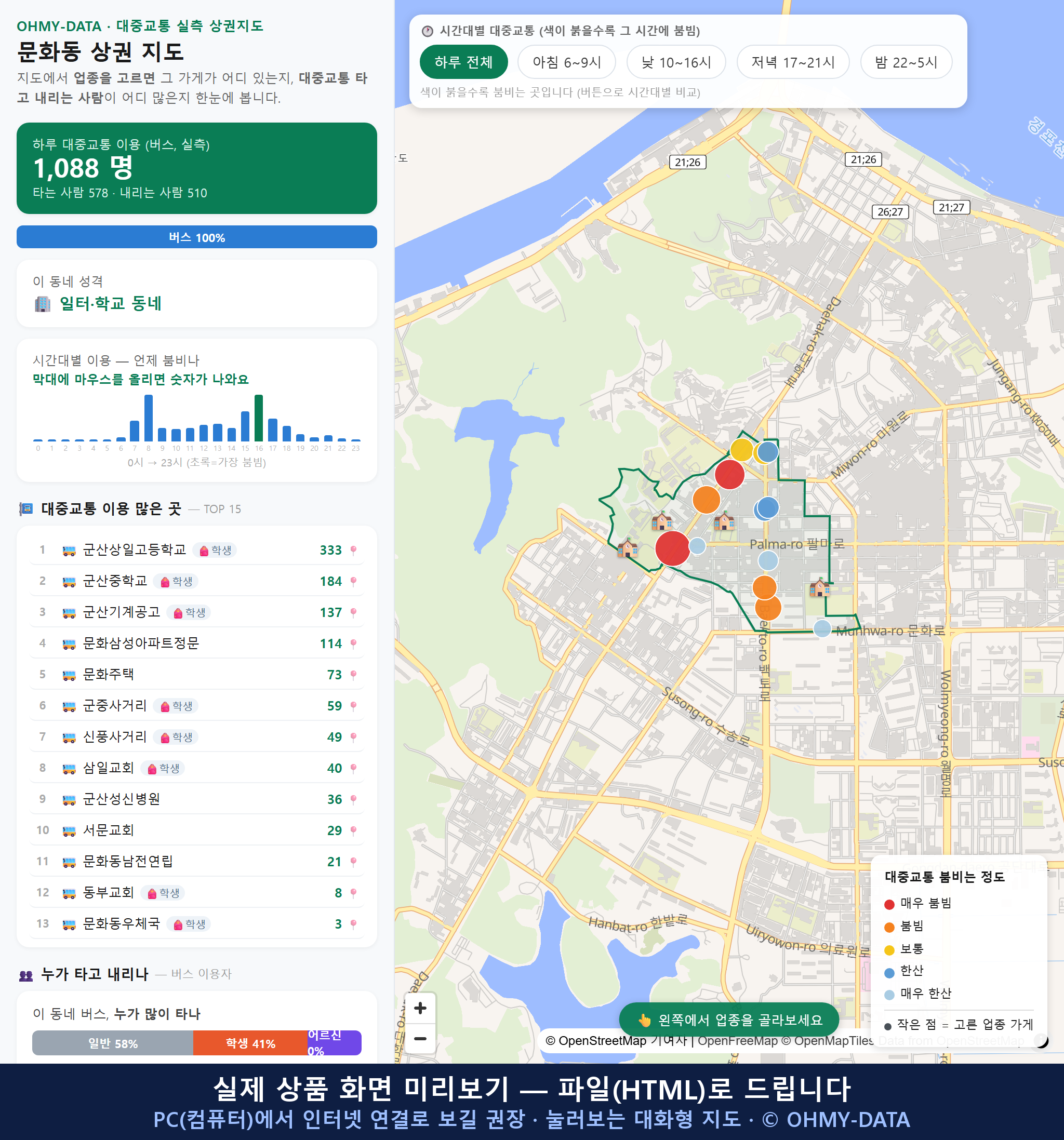Viewport: 1064px width, 1140px height.
Task: Click the bus icon of 서문교회
Action: pos(69,831)
